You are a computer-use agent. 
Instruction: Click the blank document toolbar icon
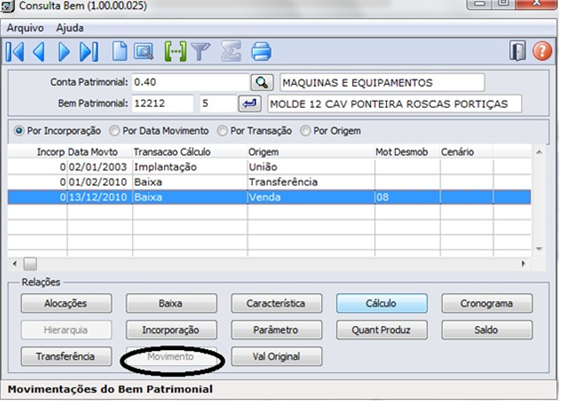pos(120,51)
